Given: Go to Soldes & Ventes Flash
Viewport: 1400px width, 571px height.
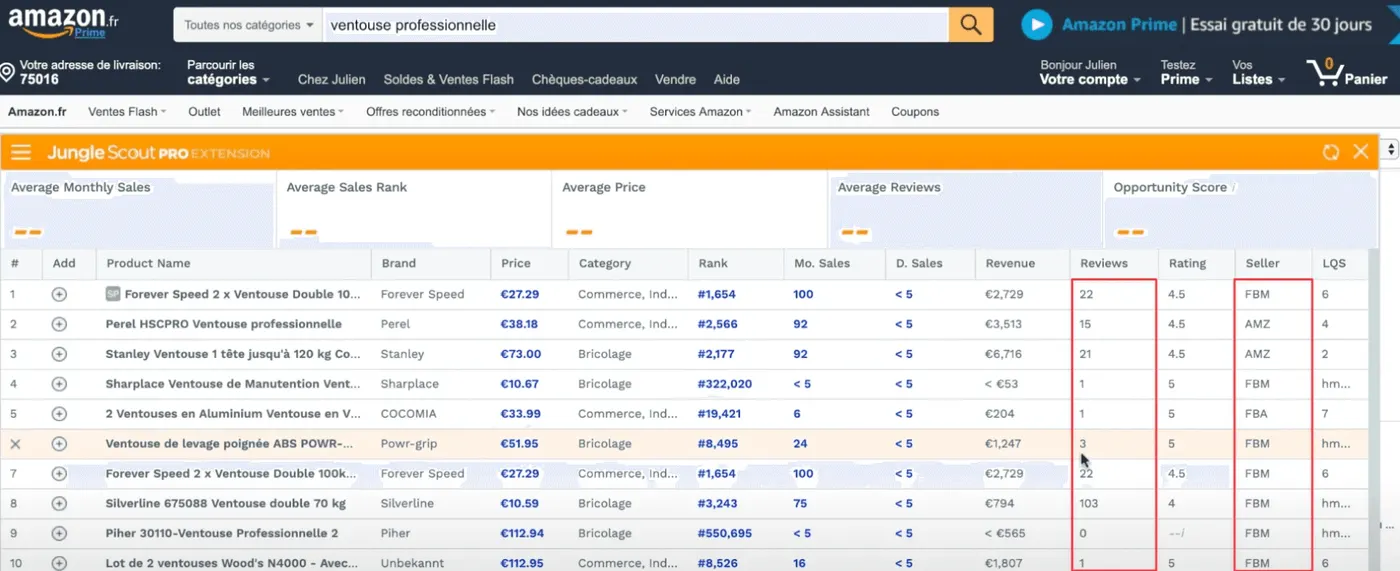Looking at the screenshot, I should click(449, 80).
